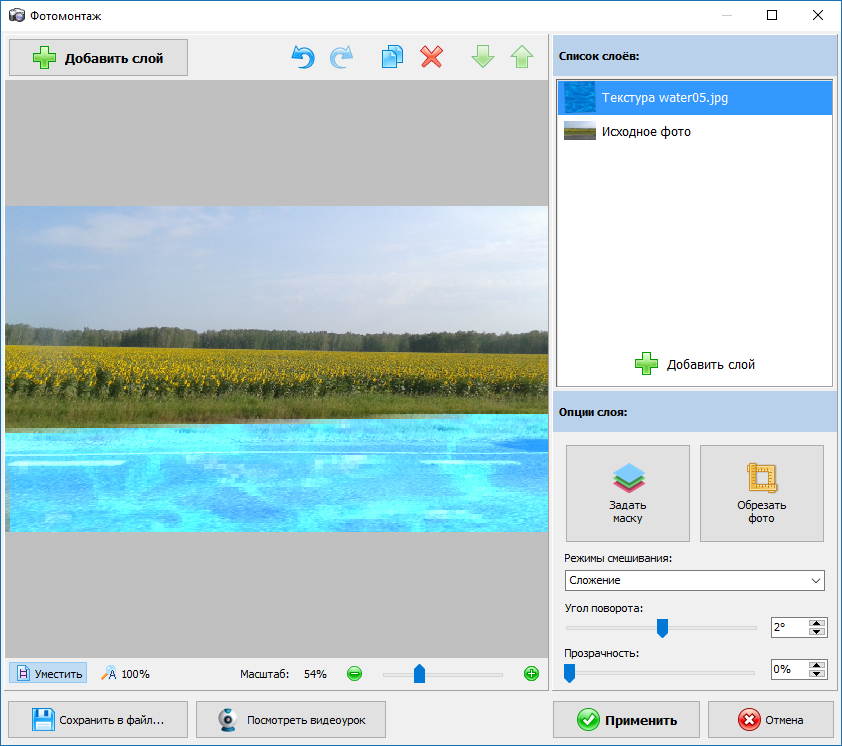Click Посмотреть видеоурок button

pos(291,720)
